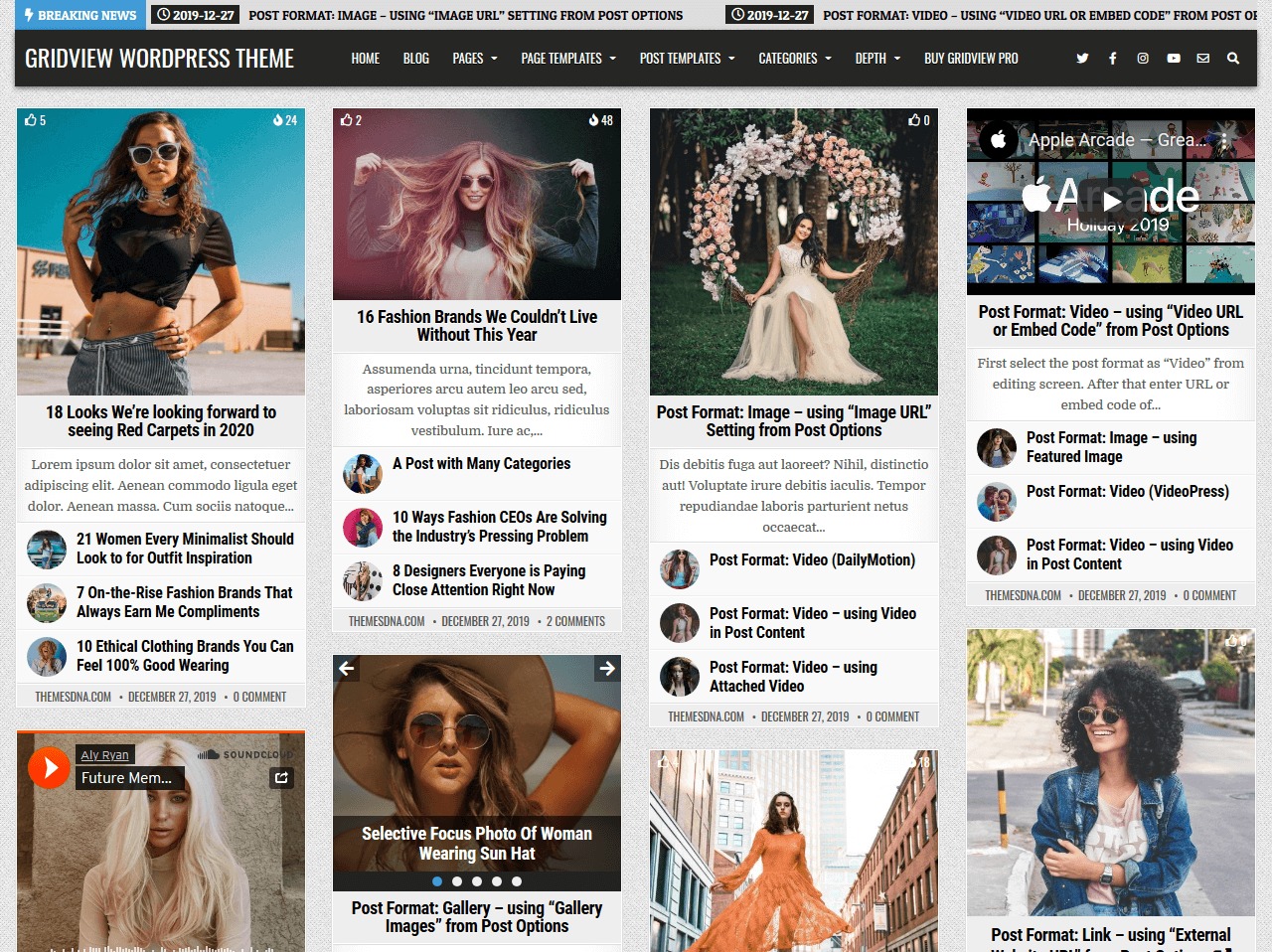Image resolution: width=1272 pixels, height=952 pixels.
Task: Select the first gallery slider dot
Action: pos(437,881)
